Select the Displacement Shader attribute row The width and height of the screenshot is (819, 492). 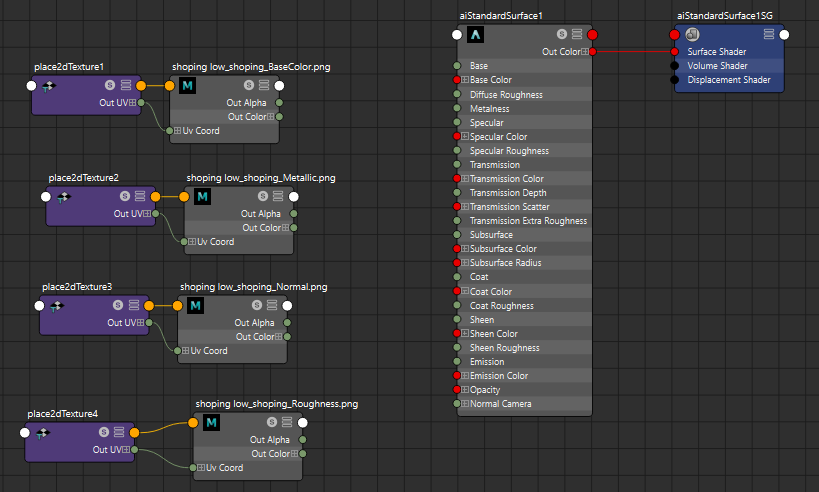(x=729, y=80)
